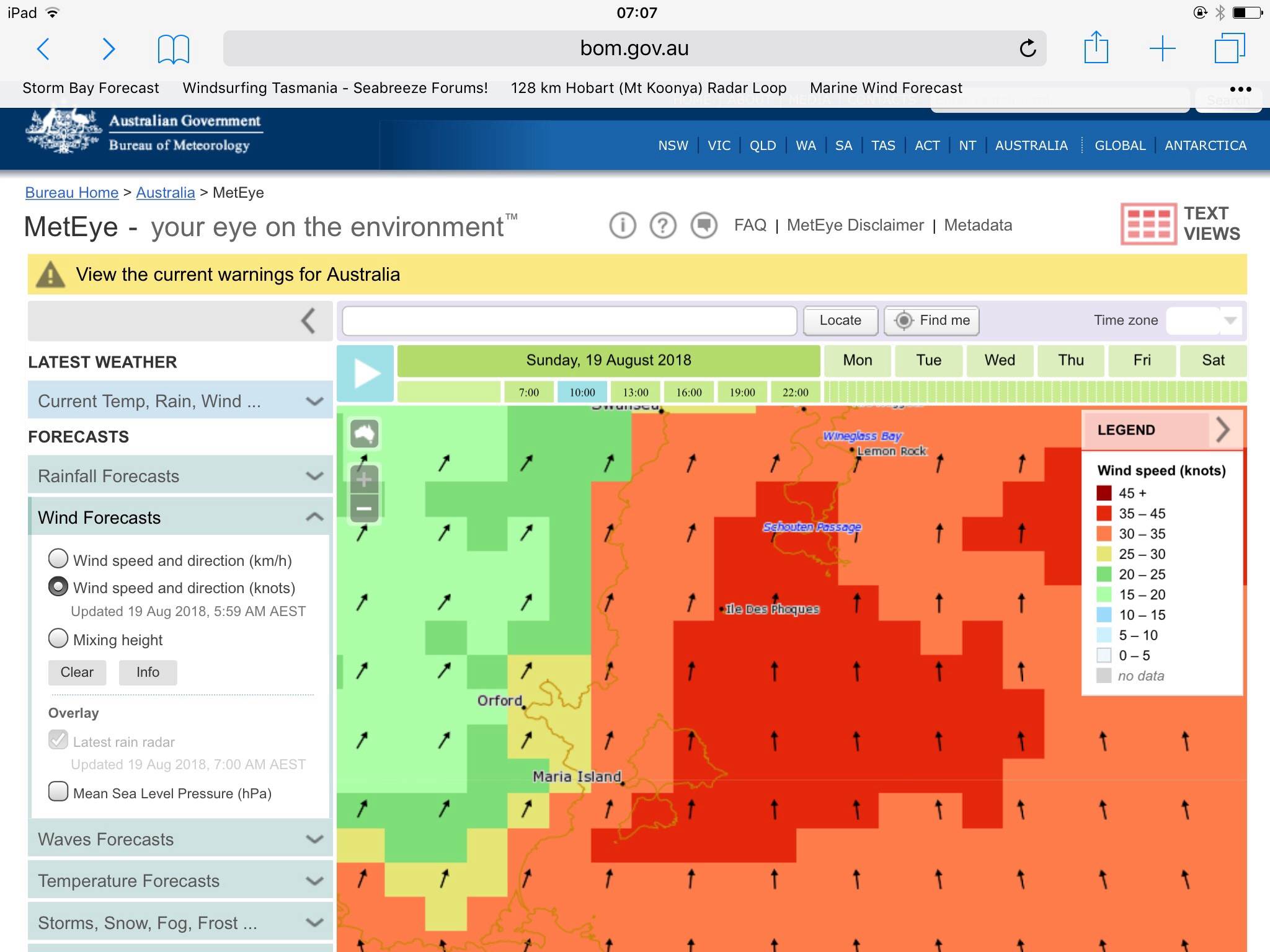
Task: Reset map view with Australia icon
Action: tap(364, 433)
